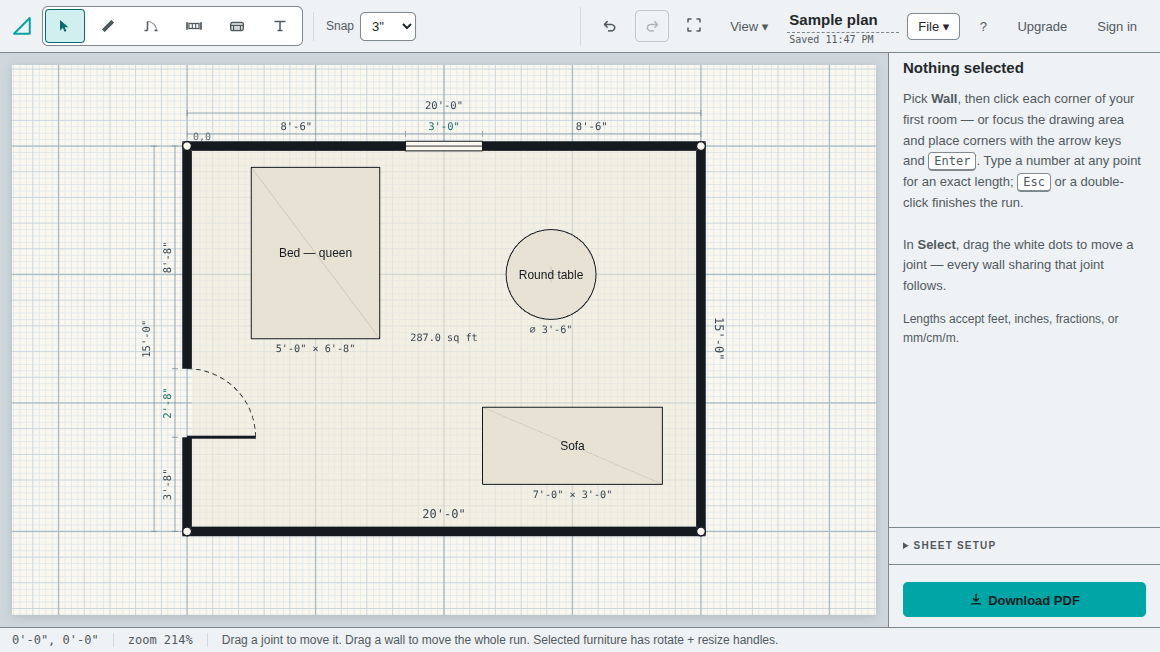Click the 287.0 sq ft area label

click(444, 337)
